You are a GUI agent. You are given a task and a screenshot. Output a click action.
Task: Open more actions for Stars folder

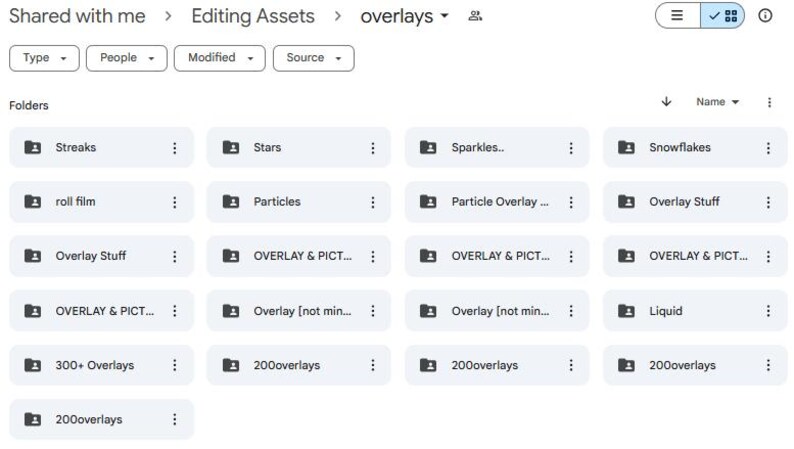coord(373,148)
